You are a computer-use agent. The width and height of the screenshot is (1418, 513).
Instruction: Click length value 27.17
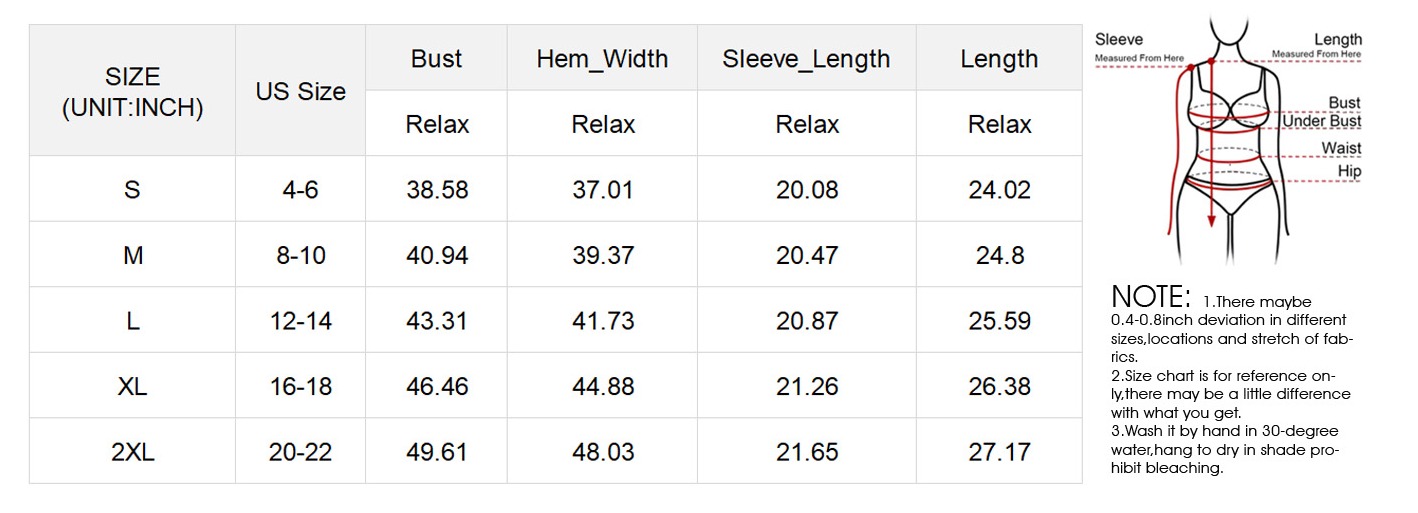pyautogui.click(x=999, y=452)
